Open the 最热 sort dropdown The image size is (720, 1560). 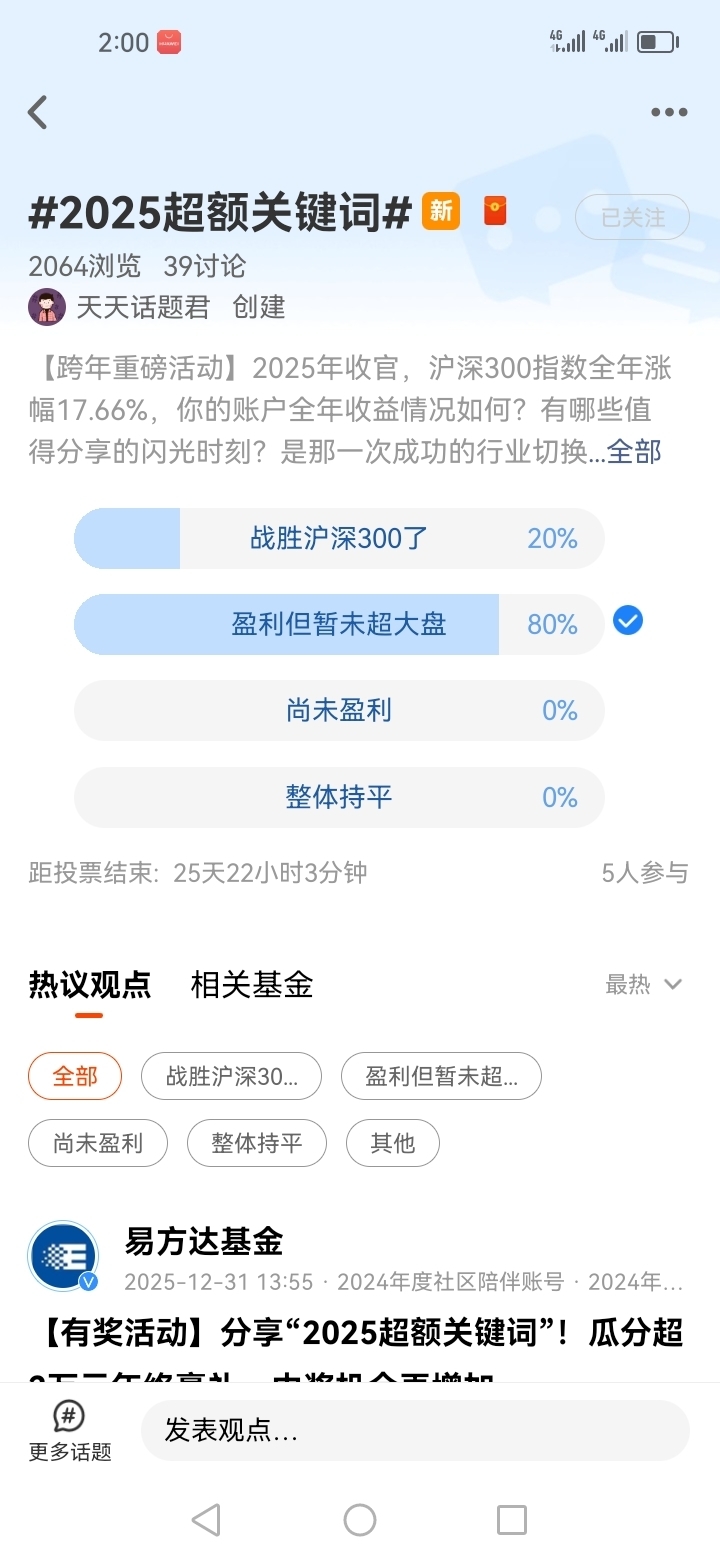[643, 985]
